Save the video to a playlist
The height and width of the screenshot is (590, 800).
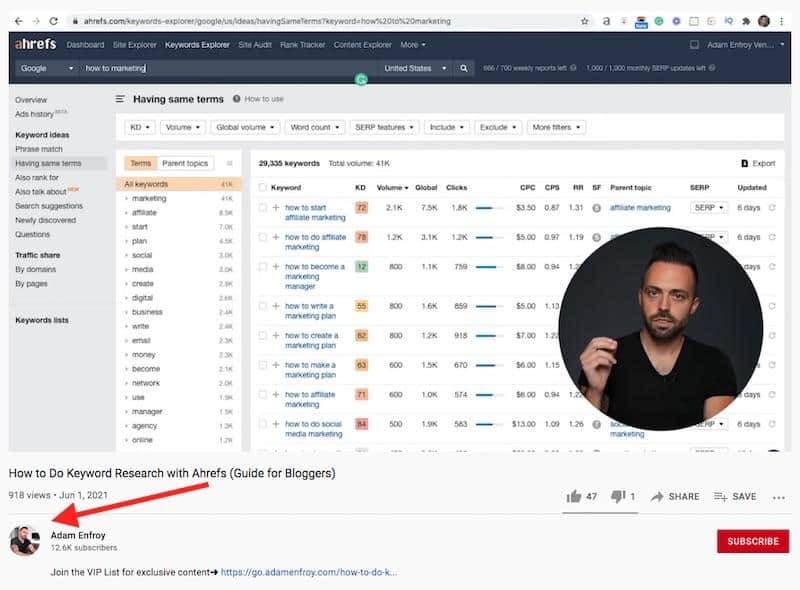click(735, 497)
